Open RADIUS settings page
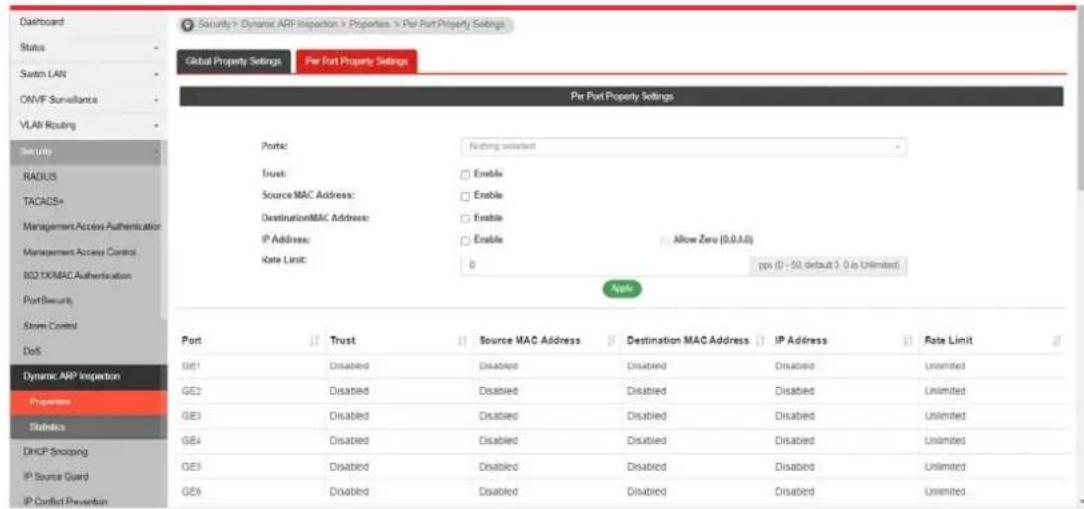Image resolution: width=1084 pixels, height=509 pixels. 39,177
